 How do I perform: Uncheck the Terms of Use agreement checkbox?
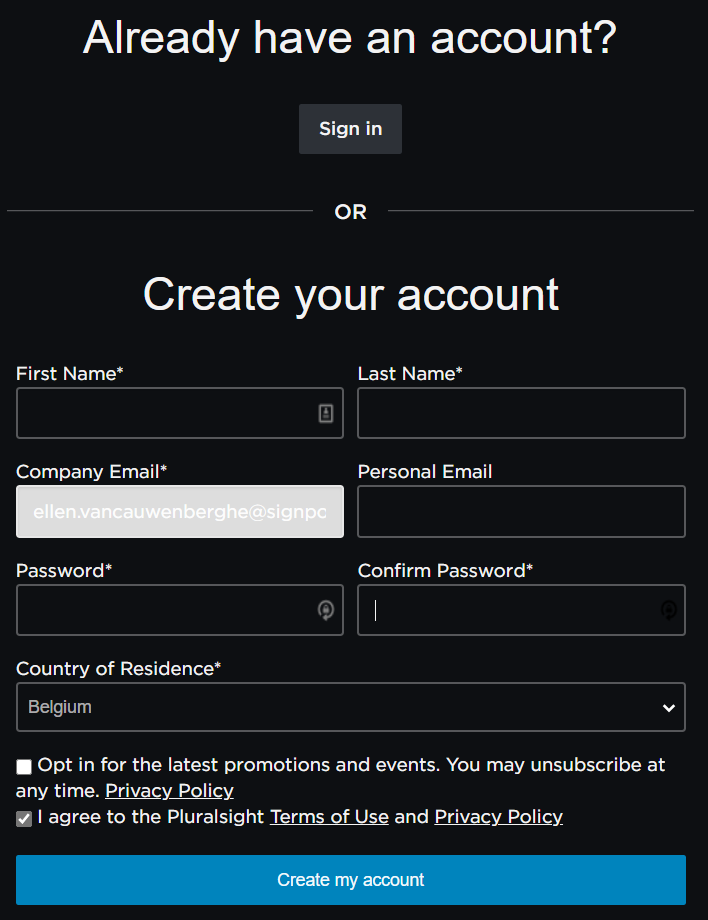[x=24, y=818]
